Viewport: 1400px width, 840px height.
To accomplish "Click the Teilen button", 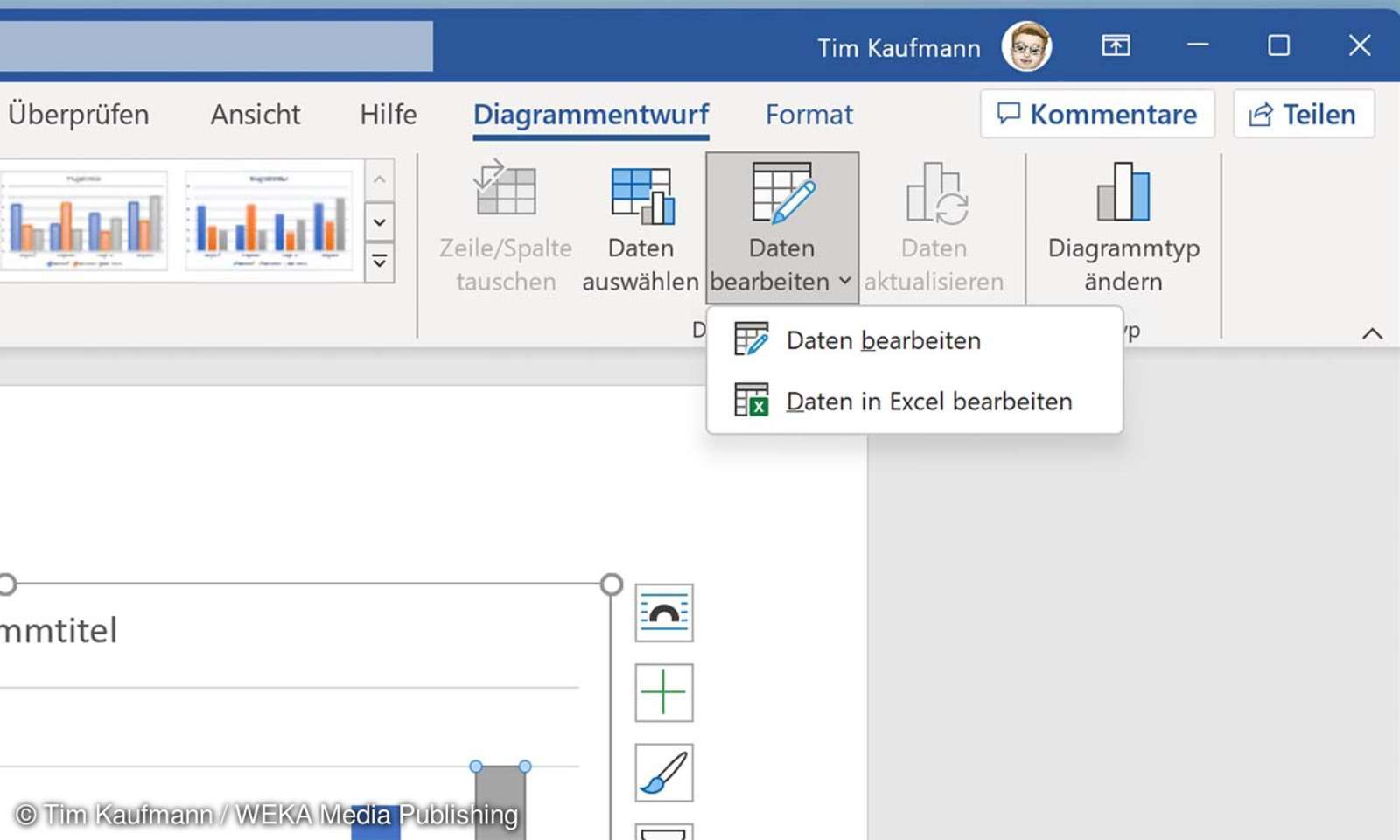I will click(1303, 114).
